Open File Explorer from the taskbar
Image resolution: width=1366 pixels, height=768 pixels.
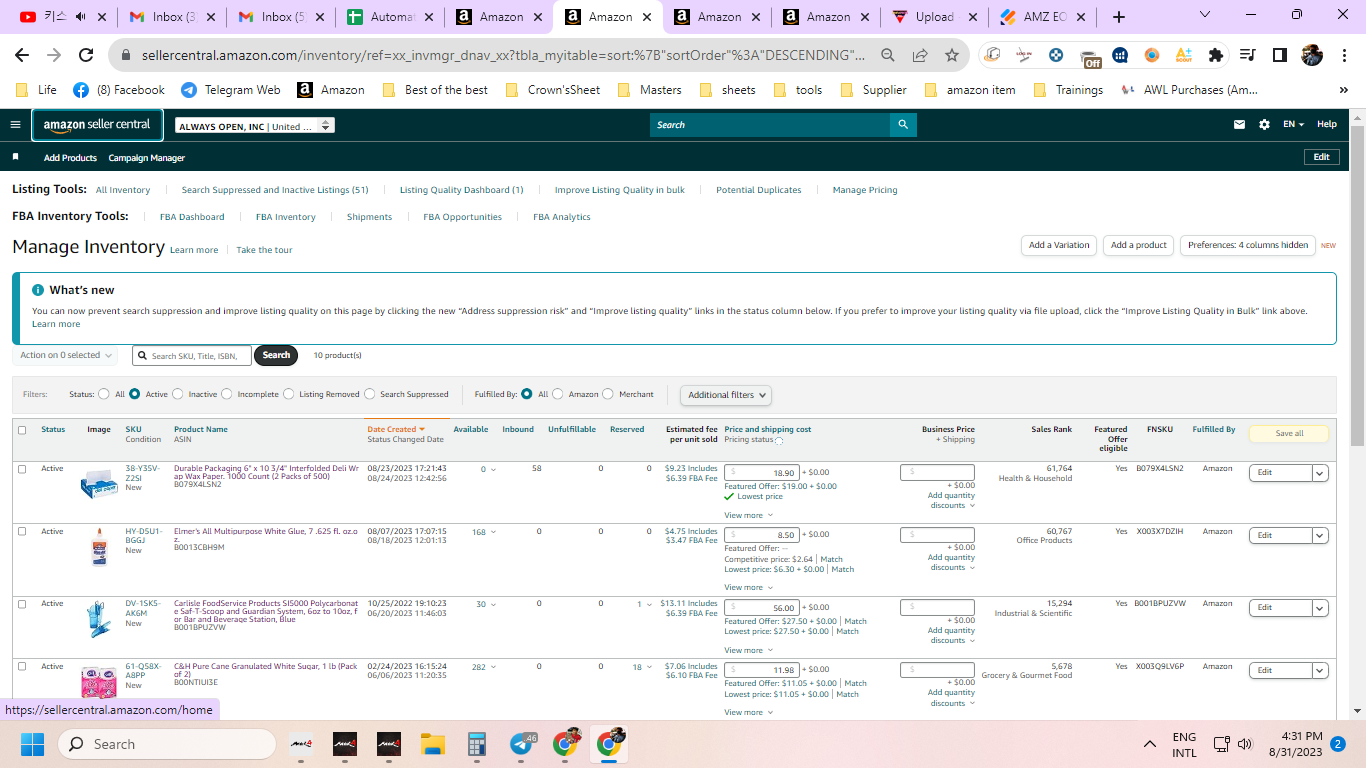point(432,744)
